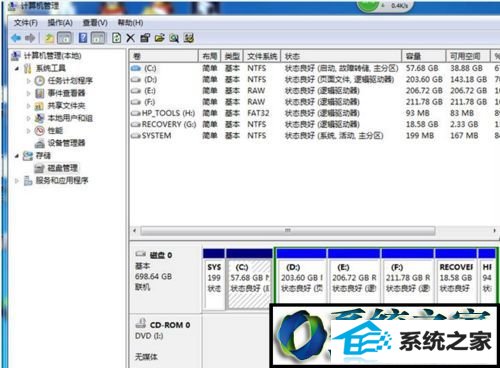Click the 存储 storage icon
This screenshot has width=500, height=368.
tap(28, 156)
